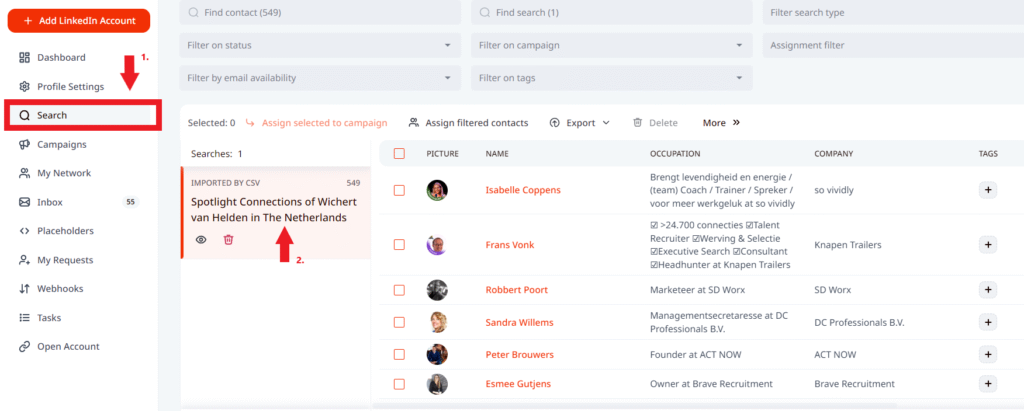Click Assign filtered contacts
1024x411 pixels.
pos(468,123)
